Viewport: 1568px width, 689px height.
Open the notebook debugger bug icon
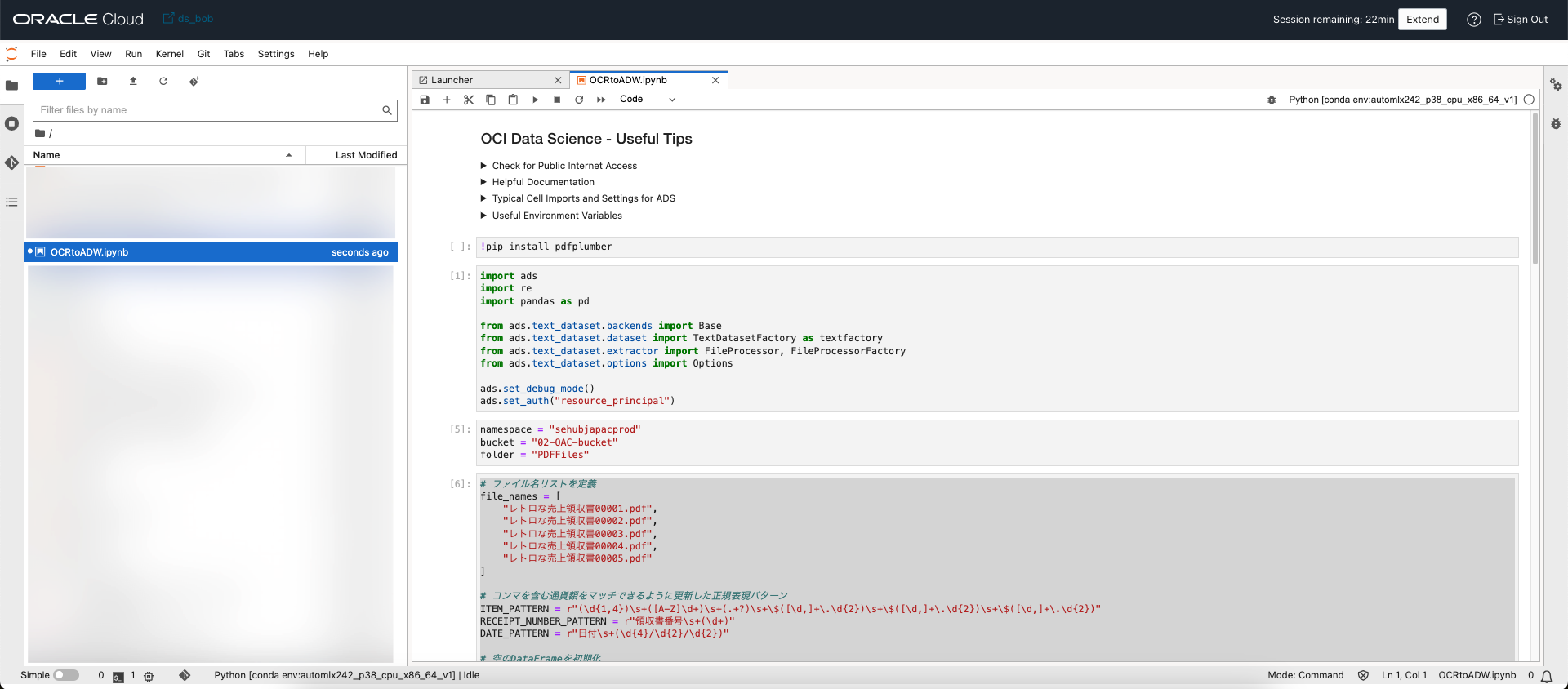1272,100
